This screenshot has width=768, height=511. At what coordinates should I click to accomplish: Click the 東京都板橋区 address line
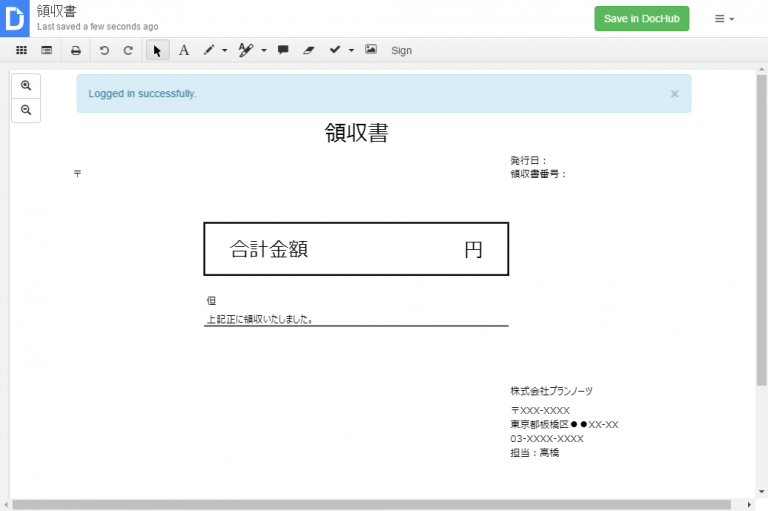tap(564, 424)
